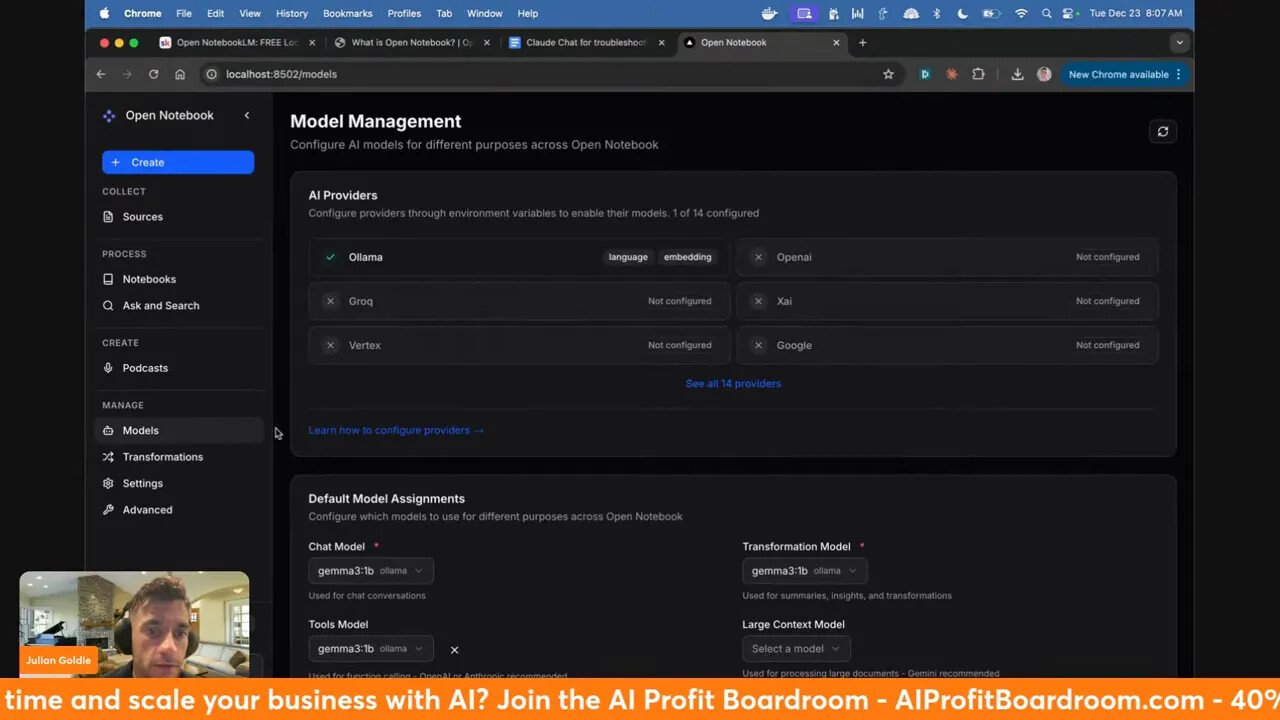Select the Podcasts microphone icon
Viewport: 1280px width, 720px height.
[107, 368]
